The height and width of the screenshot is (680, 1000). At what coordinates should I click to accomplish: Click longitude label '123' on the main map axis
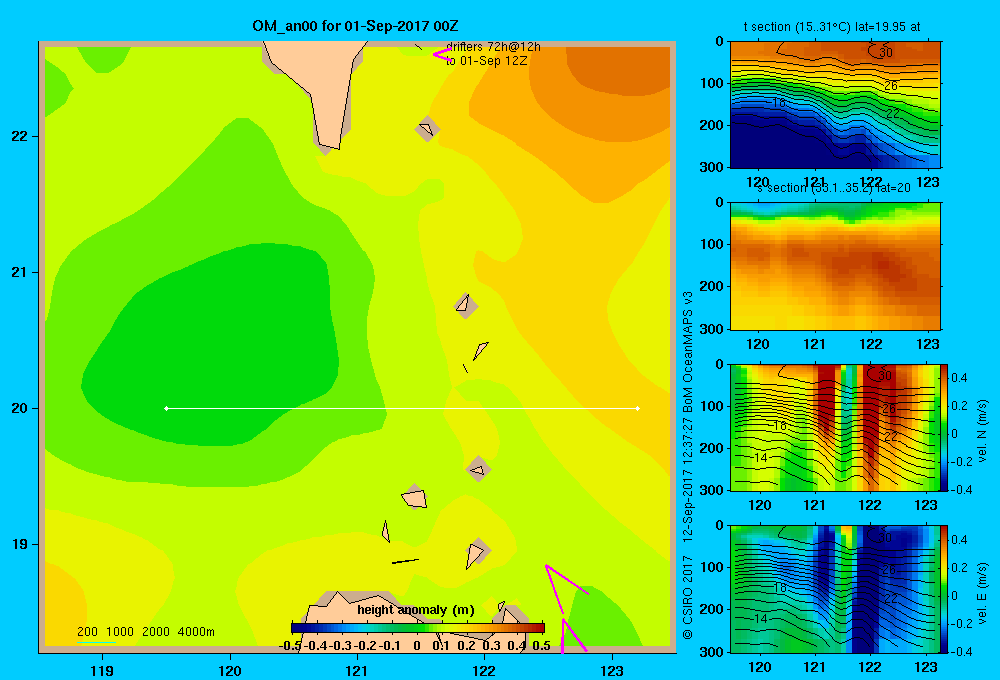click(x=612, y=670)
